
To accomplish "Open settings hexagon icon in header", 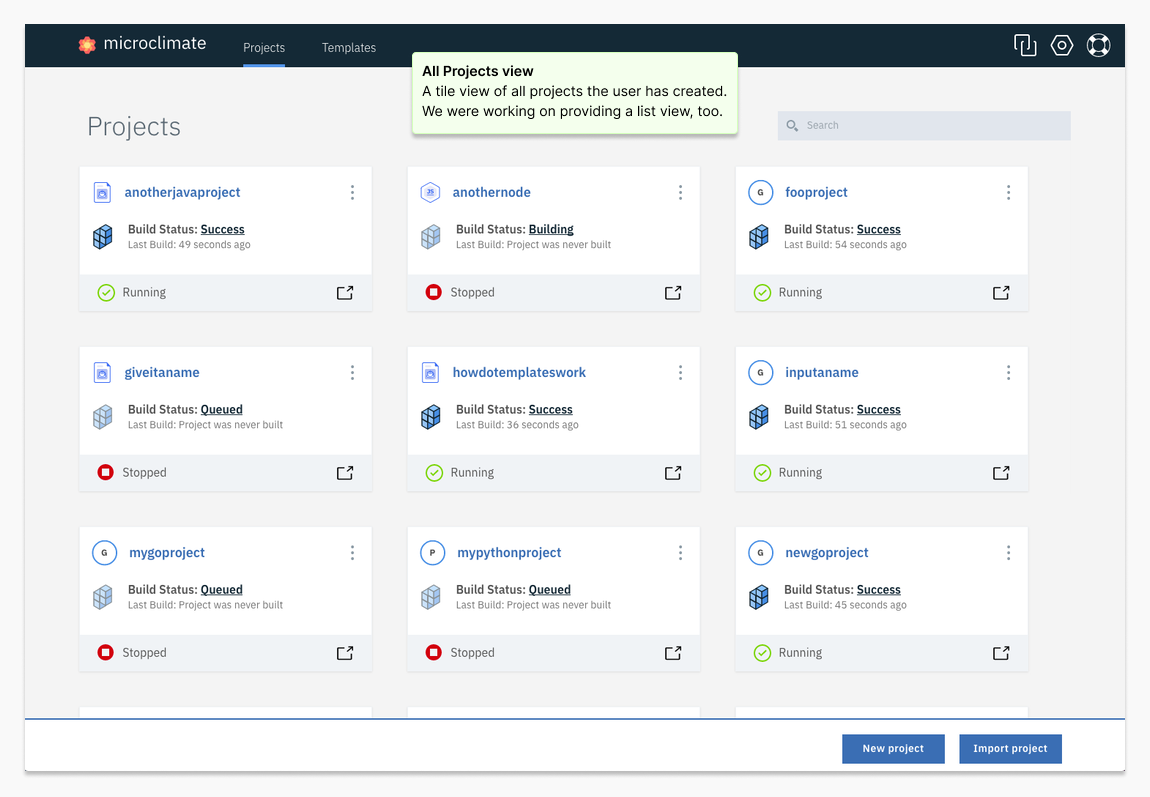I will coord(1062,45).
